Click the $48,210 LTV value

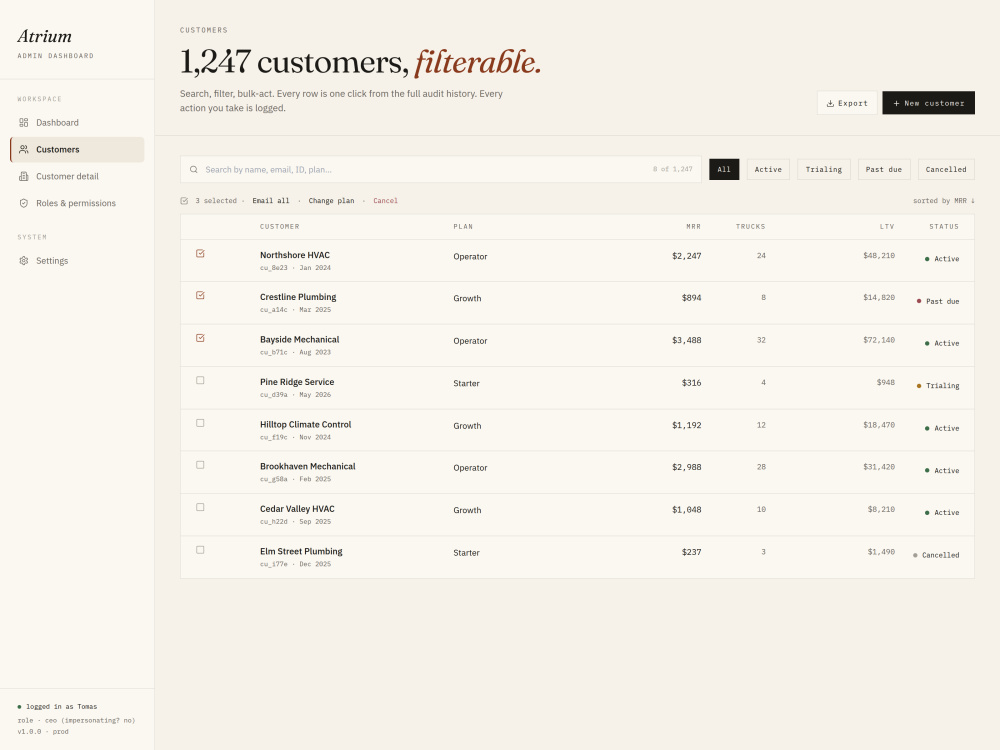(x=879, y=256)
